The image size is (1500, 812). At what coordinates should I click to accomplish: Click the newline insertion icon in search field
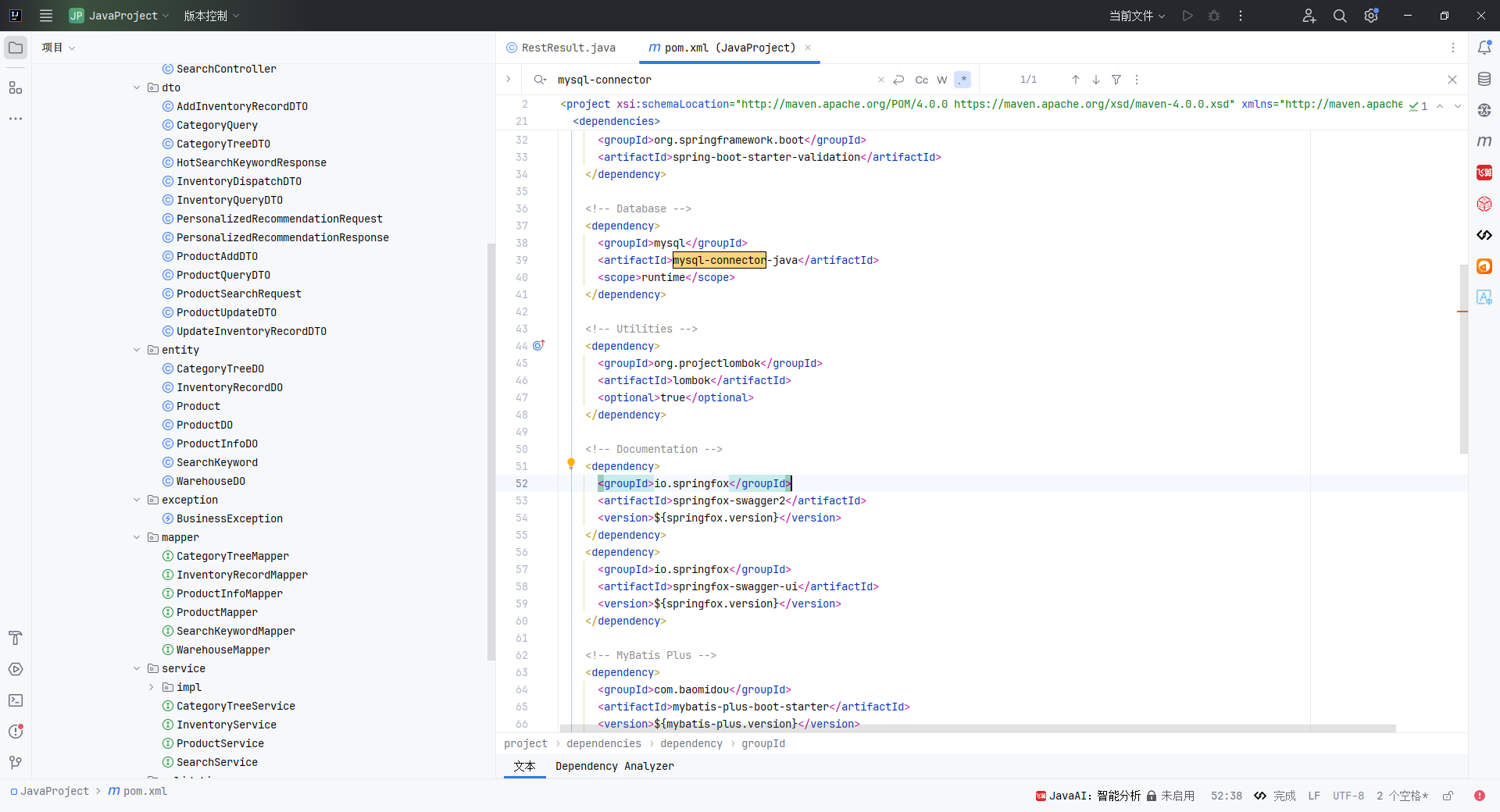pos(899,80)
